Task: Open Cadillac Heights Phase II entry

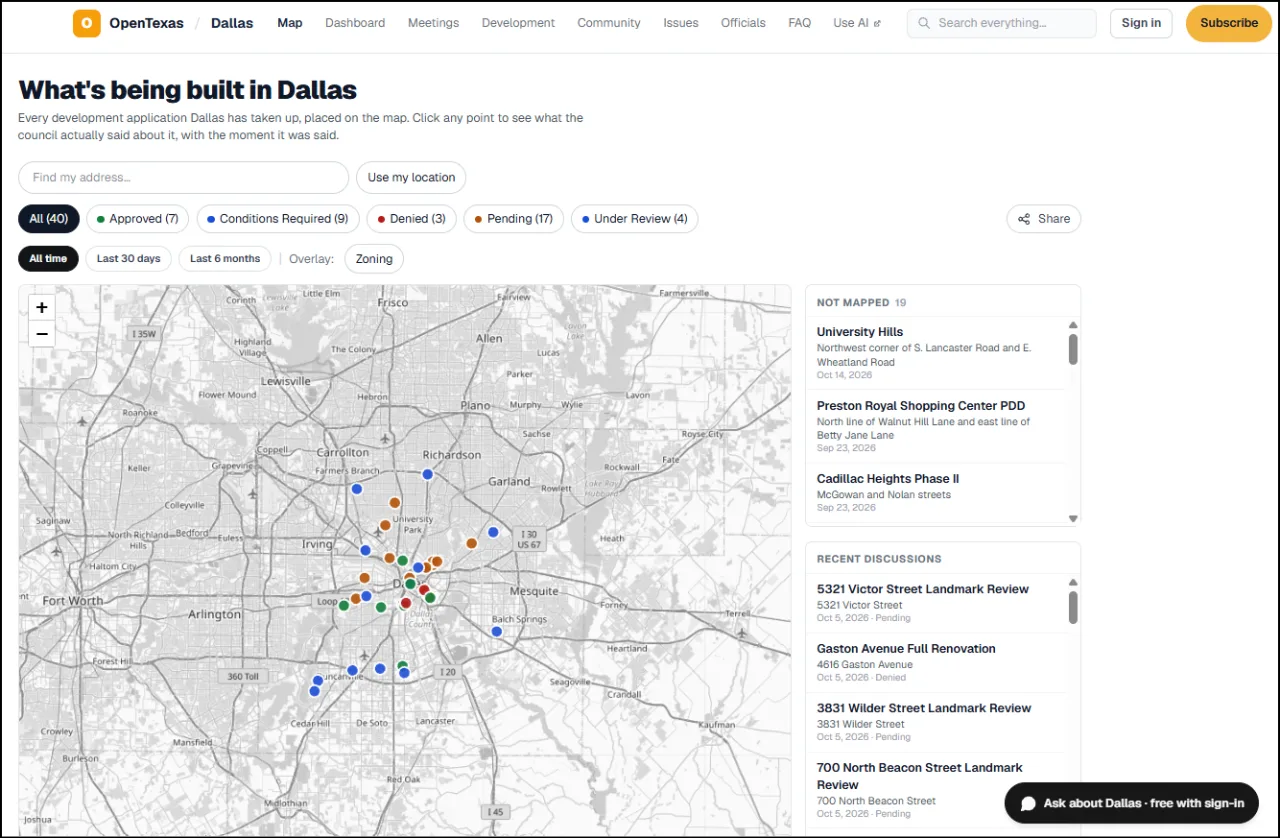Action: point(936,492)
